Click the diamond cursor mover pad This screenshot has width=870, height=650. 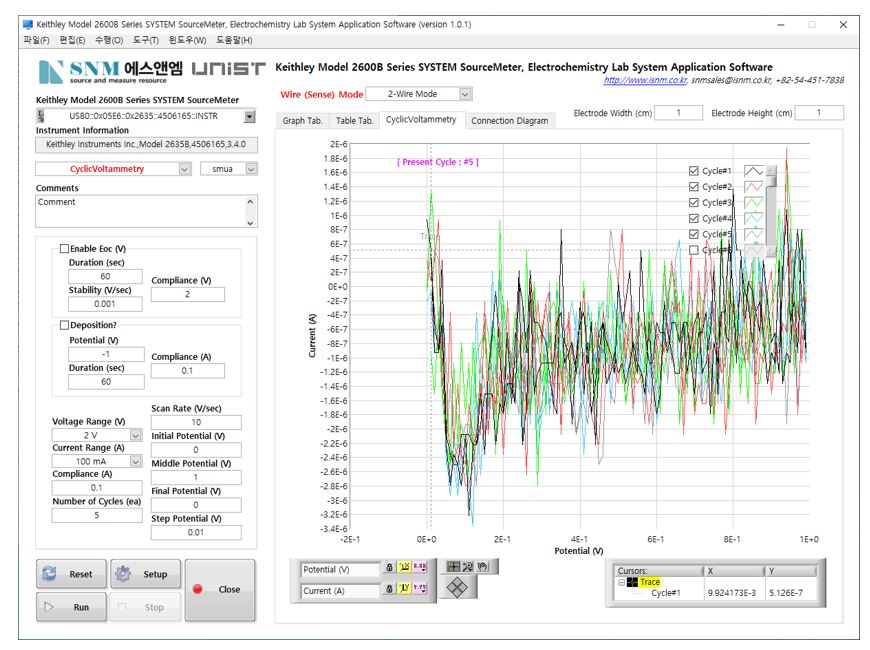pyautogui.click(x=458, y=588)
